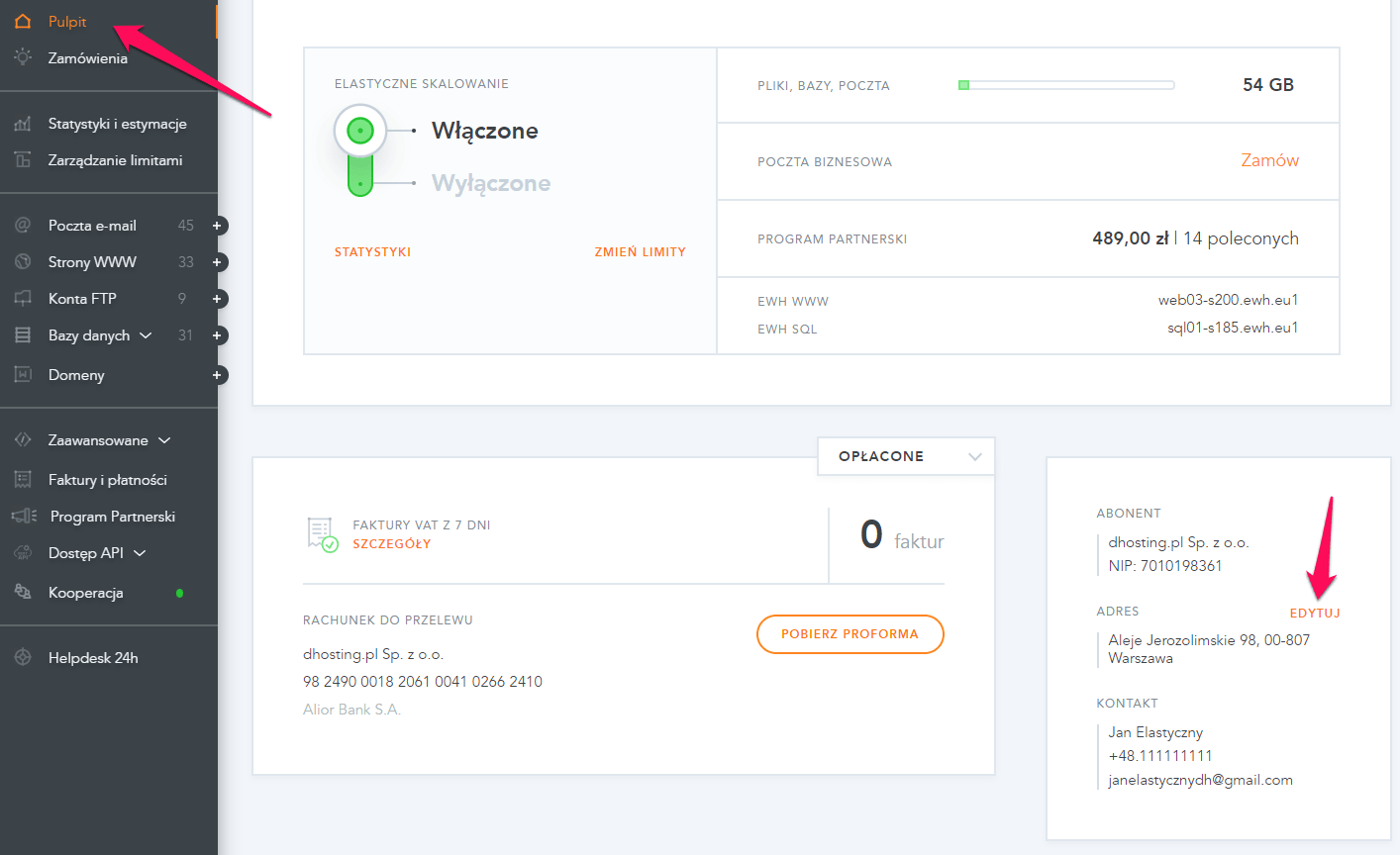Click the Helpdesk 24h lifebuoy icon

pyautogui.click(x=23, y=657)
